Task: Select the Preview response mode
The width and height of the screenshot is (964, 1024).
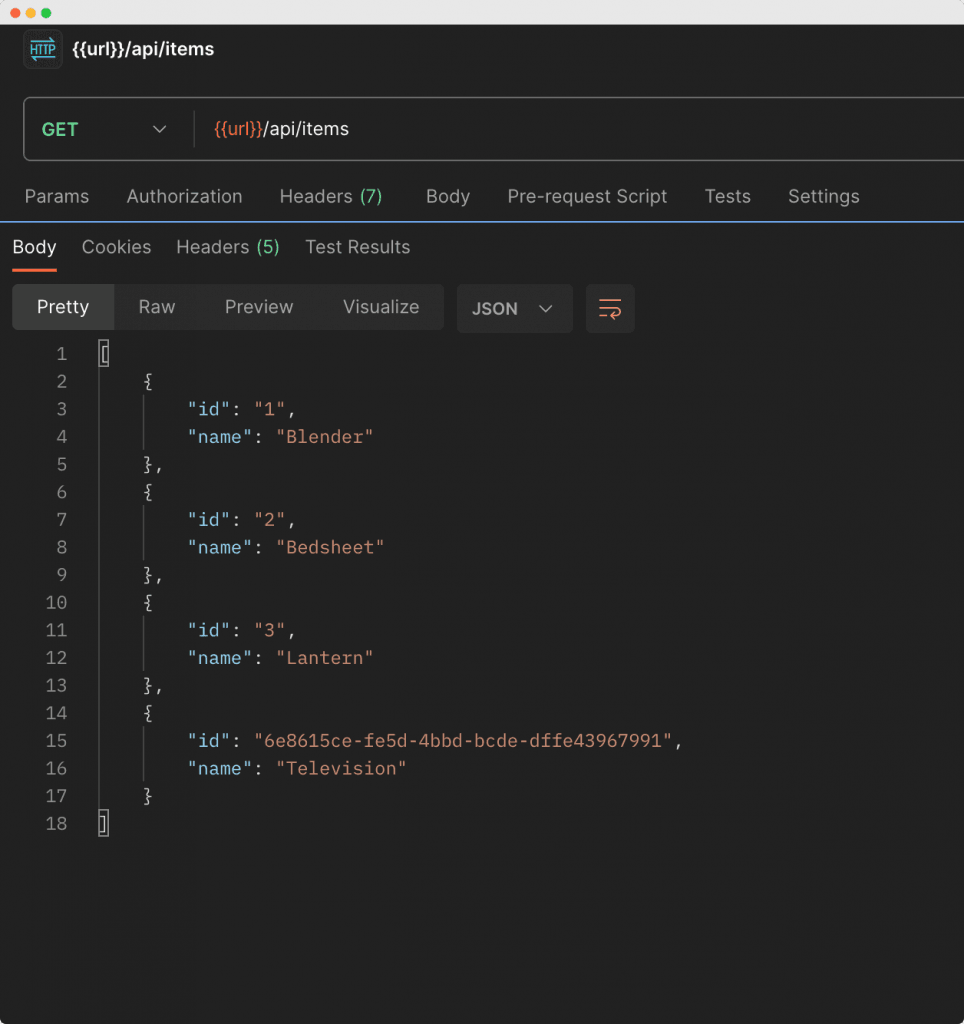Action: 258,307
